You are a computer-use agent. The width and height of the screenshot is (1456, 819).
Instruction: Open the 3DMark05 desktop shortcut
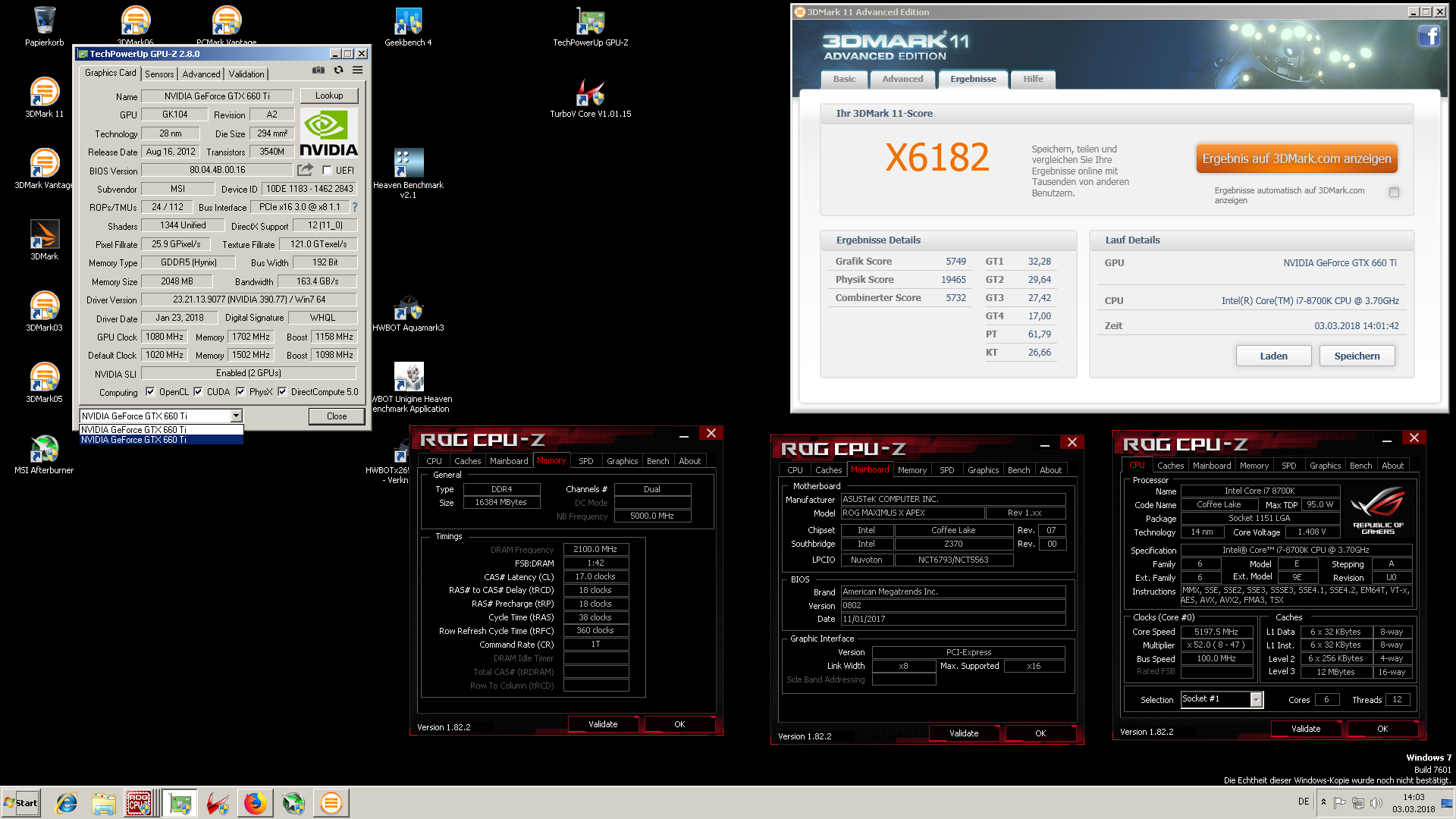(44, 383)
